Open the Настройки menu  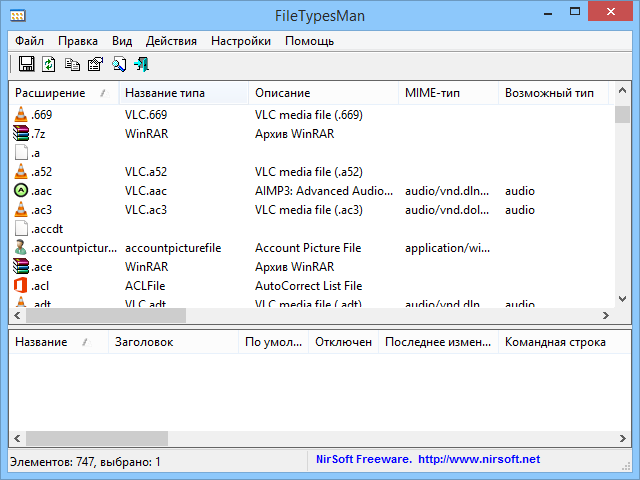pyautogui.click(x=240, y=41)
